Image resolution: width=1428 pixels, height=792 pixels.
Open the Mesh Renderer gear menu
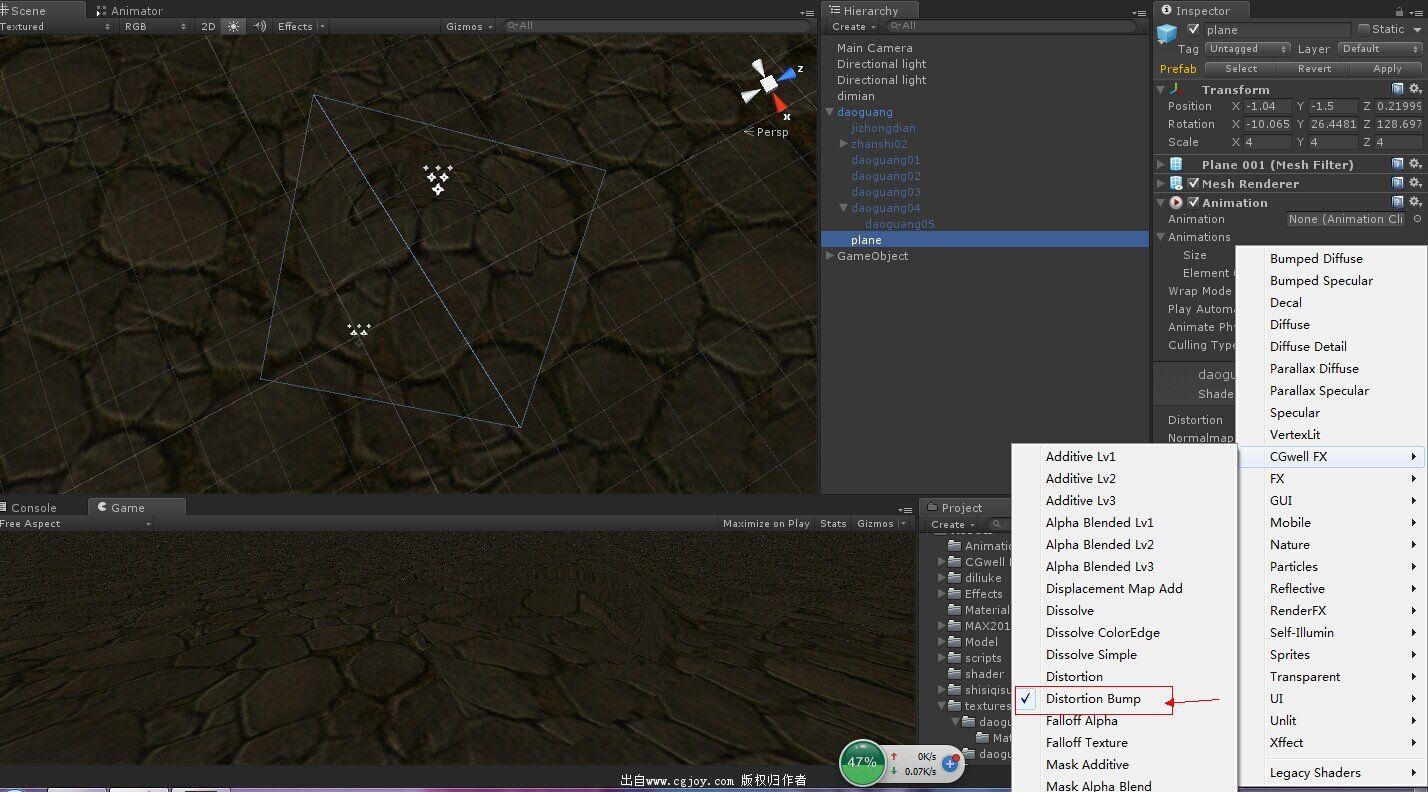click(x=1415, y=183)
